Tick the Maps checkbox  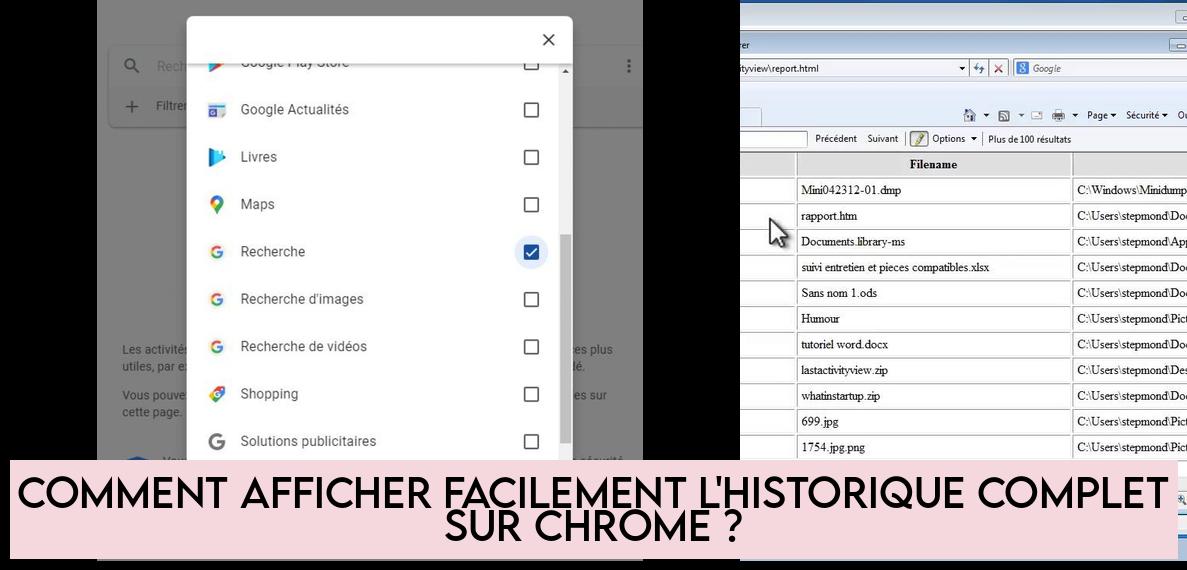pyautogui.click(x=531, y=205)
